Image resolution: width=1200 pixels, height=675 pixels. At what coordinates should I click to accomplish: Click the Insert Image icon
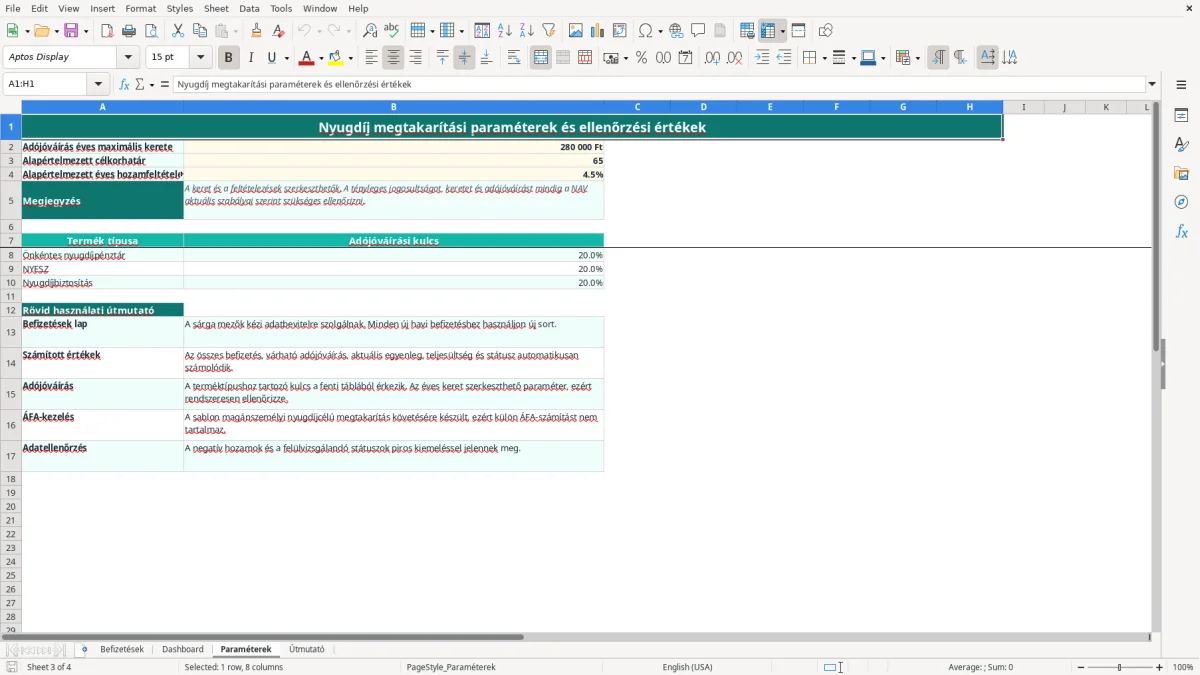pyautogui.click(x=576, y=31)
